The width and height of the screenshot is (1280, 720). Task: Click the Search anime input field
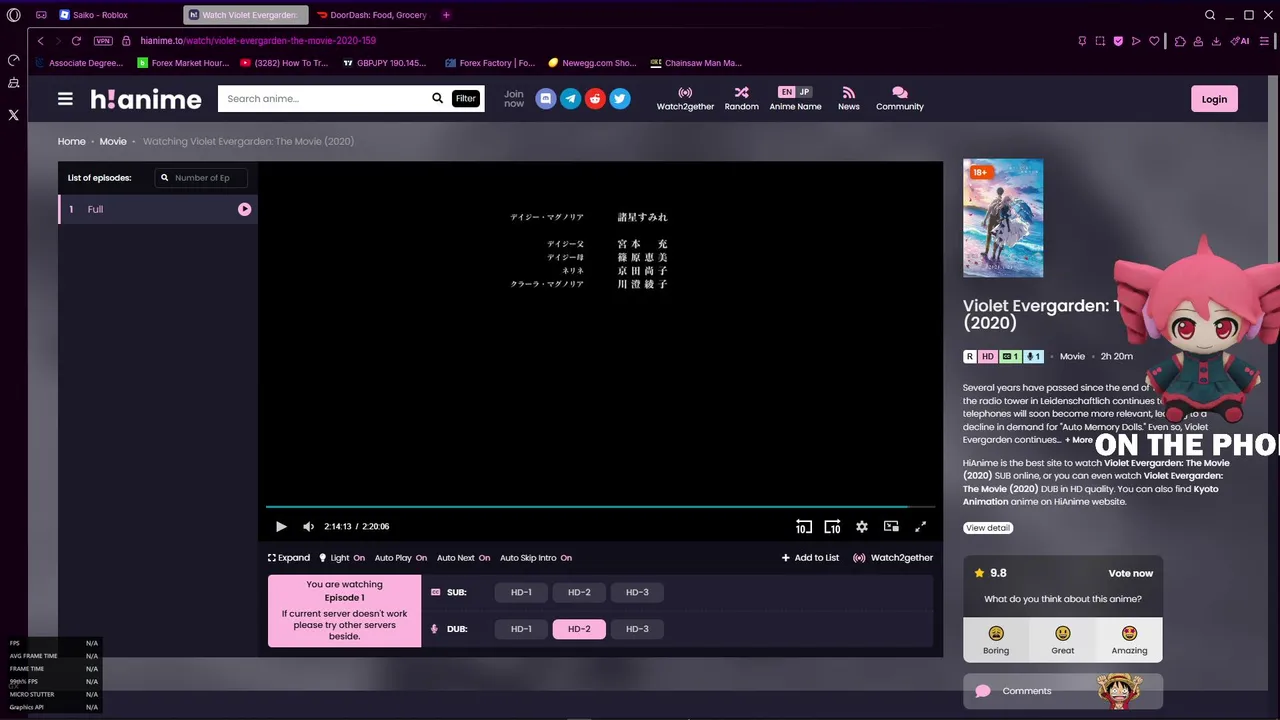(x=323, y=99)
